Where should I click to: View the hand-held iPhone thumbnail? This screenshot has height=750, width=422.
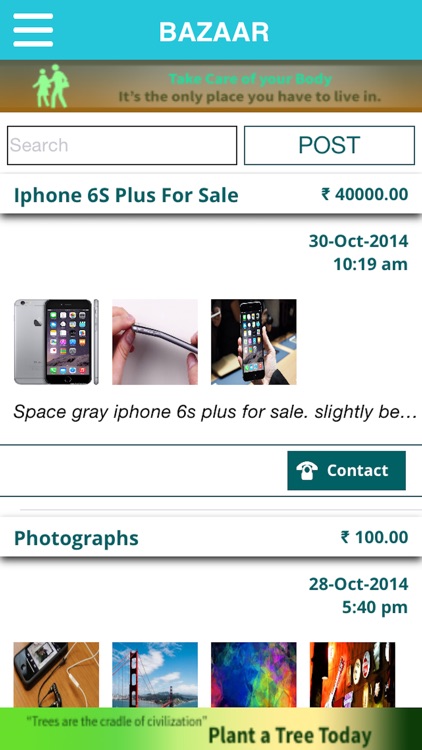point(254,342)
